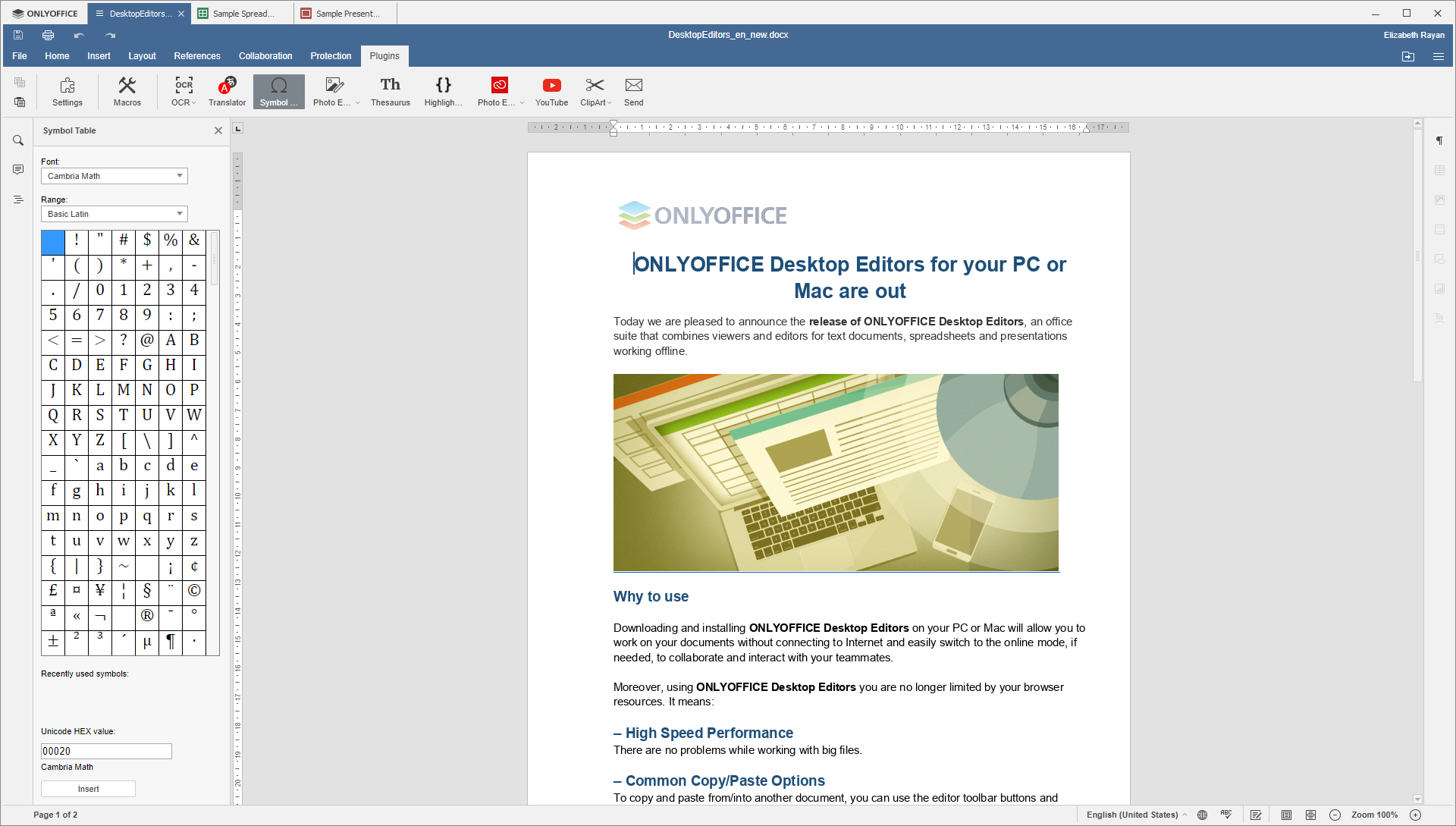Undo the last action
The width and height of the screenshot is (1456, 826).
[79, 35]
